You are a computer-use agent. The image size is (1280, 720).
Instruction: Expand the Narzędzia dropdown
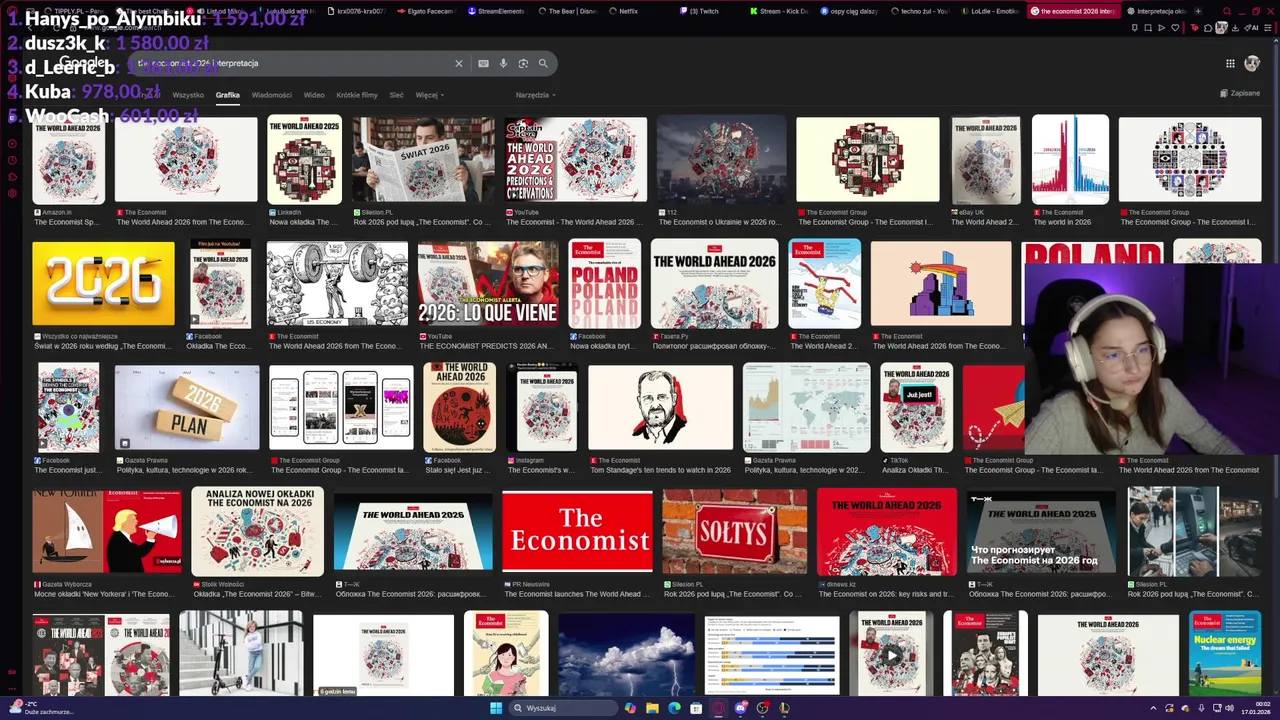click(x=536, y=95)
